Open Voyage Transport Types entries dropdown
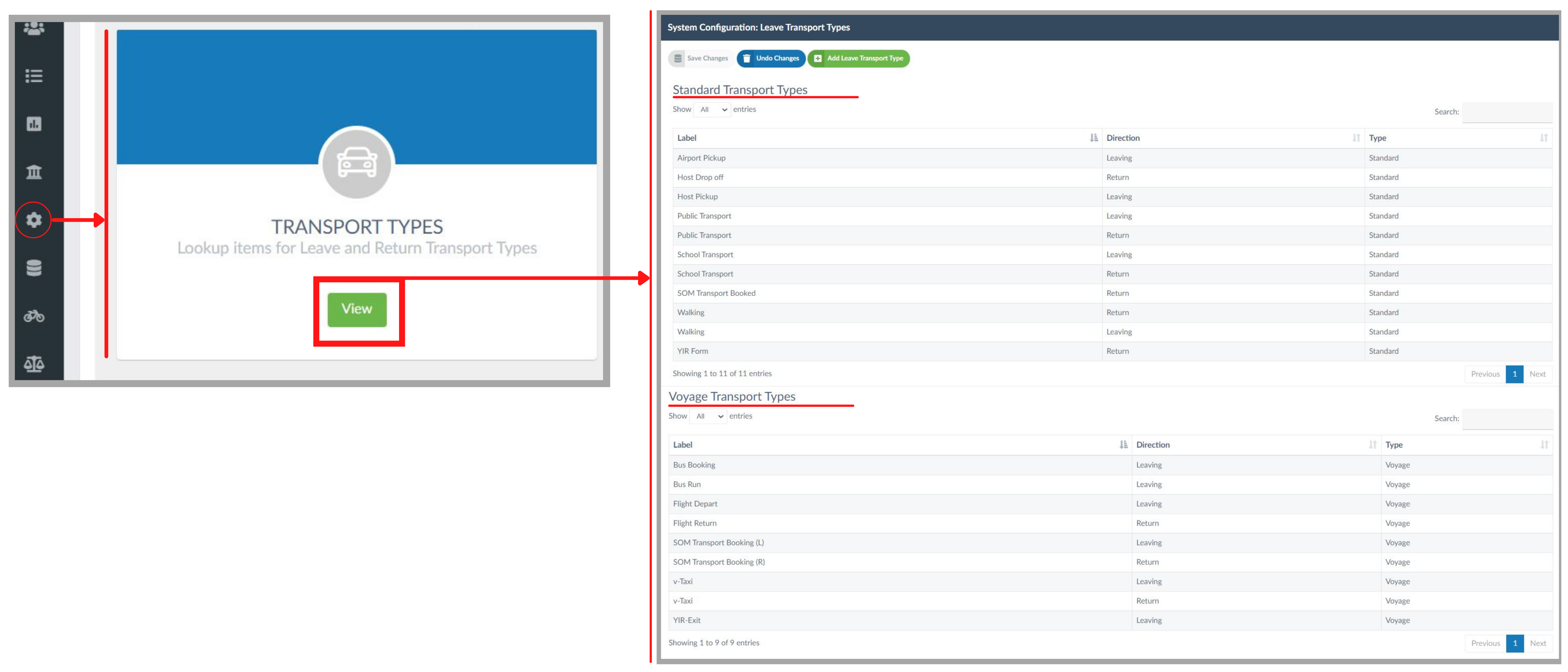 709,416
